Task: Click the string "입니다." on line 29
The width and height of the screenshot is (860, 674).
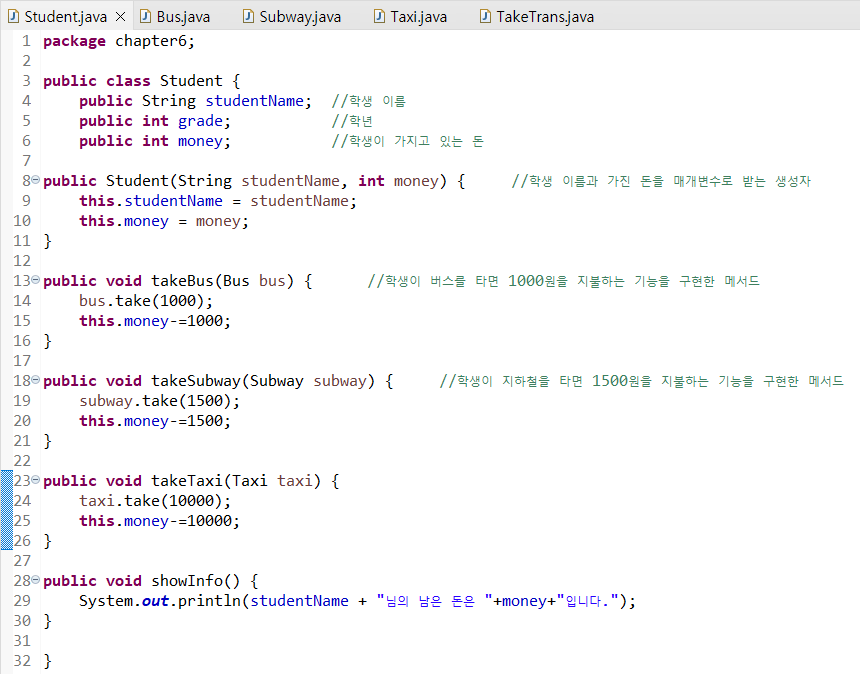Action: (588, 601)
